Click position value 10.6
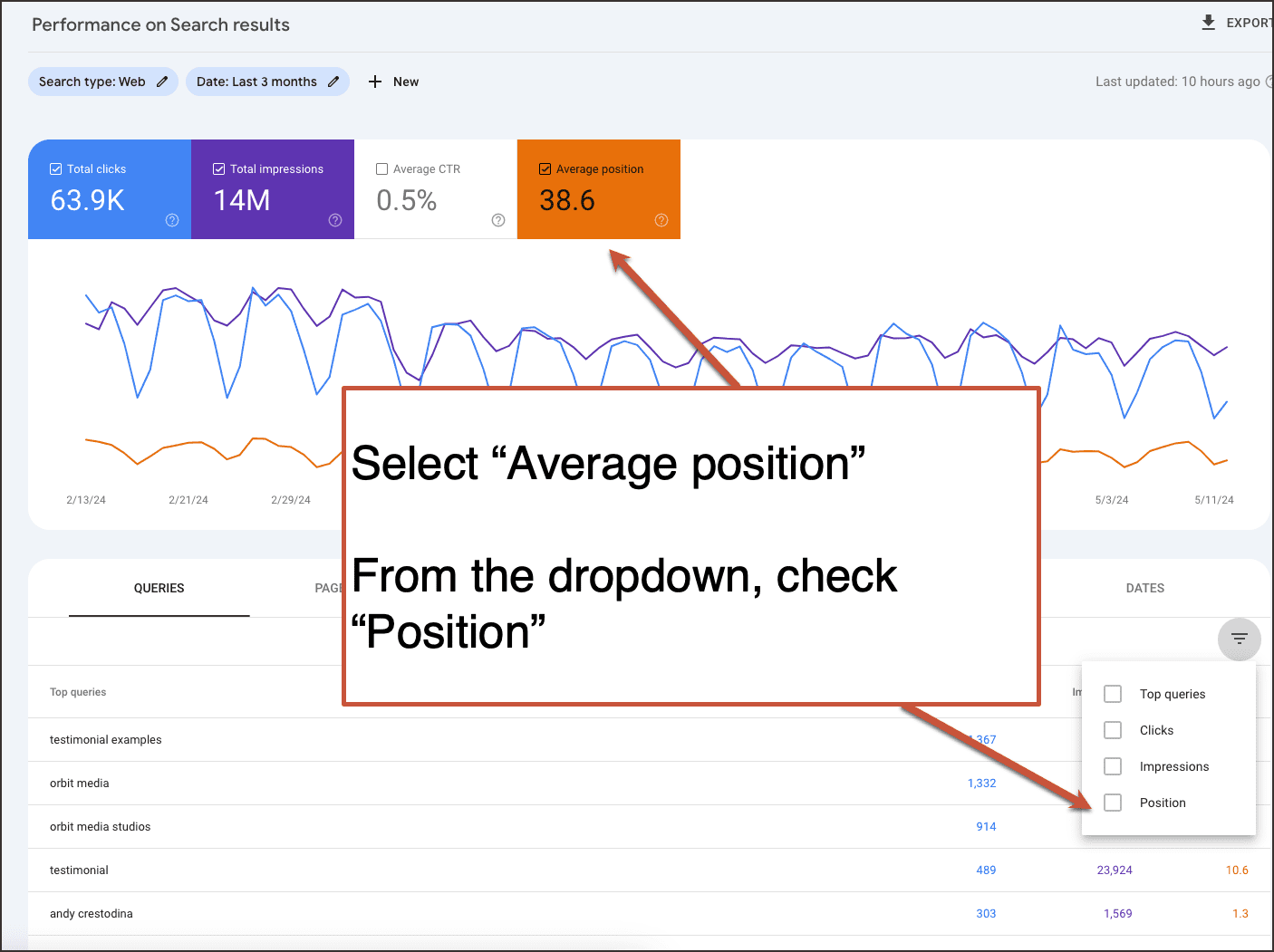The width and height of the screenshot is (1274, 952). click(x=1237, y=870)
